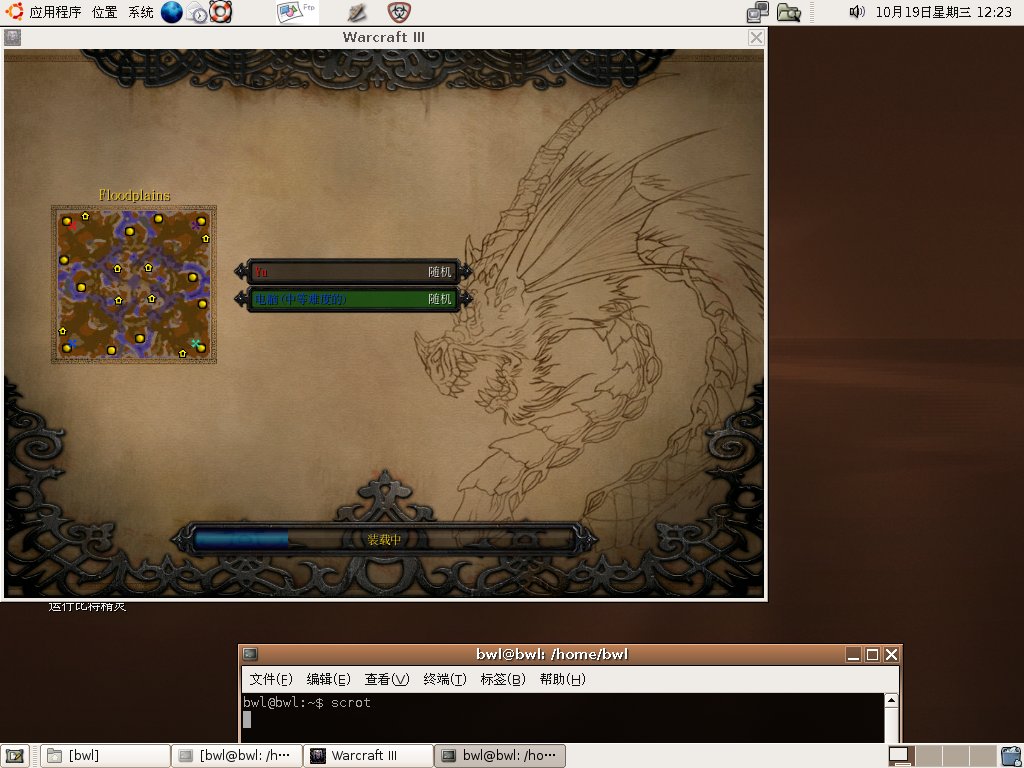
Task: Open the network monitor computers icon
Action: click(758, 12)
